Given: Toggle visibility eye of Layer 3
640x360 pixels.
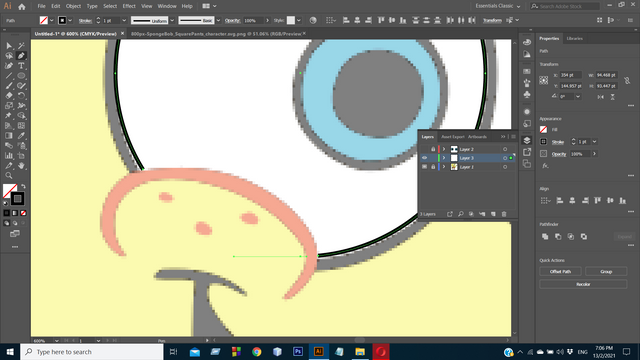Looking at the screenshot, I should tap(424, 158).
